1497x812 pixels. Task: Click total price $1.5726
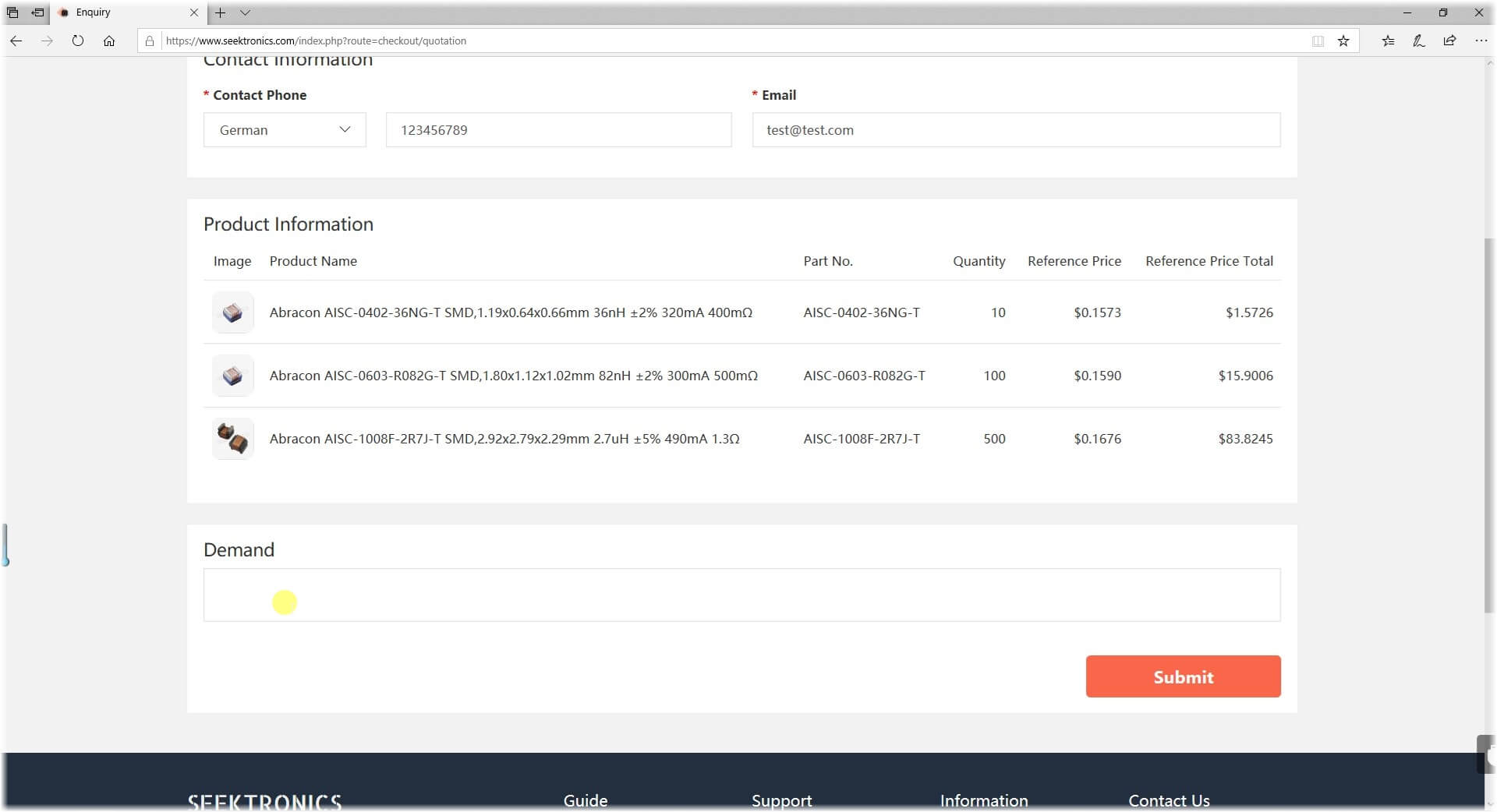point(1249,312)
